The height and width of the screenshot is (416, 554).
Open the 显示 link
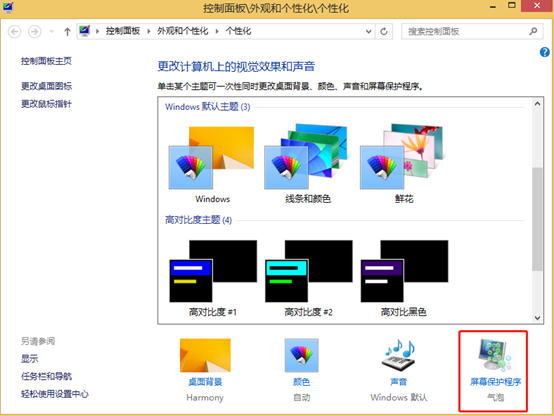tap(29, 359)
